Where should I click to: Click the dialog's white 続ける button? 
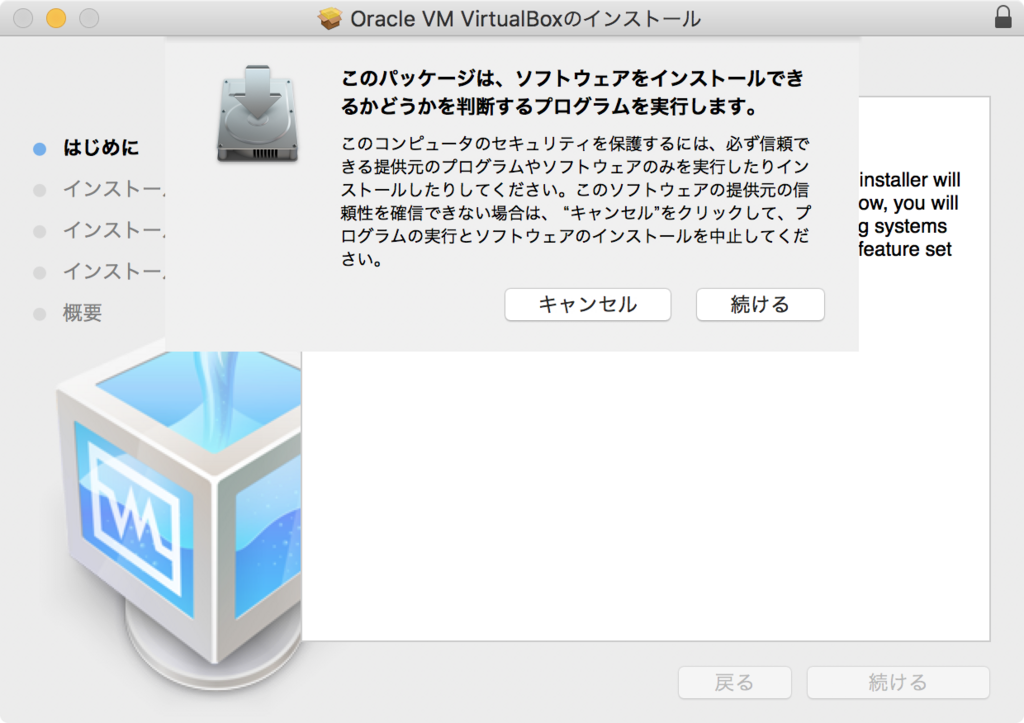tap(760, 304)
